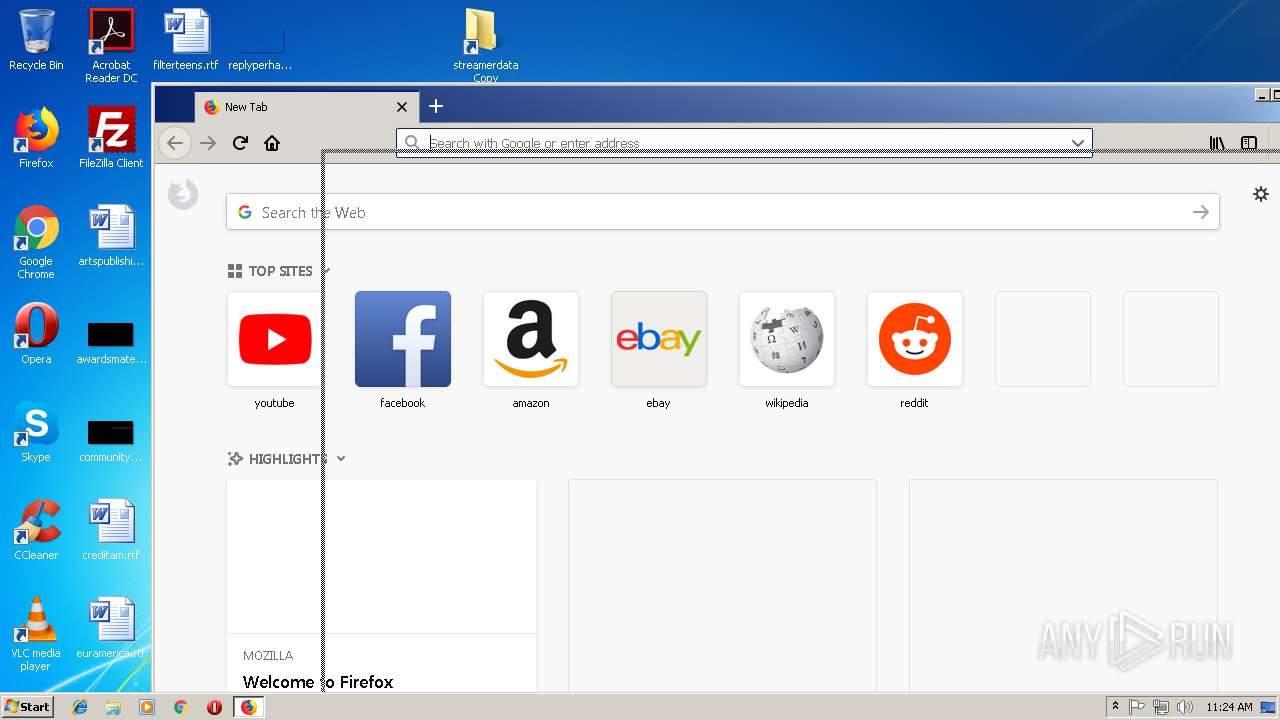Open the Windows Start menu
Image resolution: width=1280 pixels, height=720 pixels.
(28, 706)
